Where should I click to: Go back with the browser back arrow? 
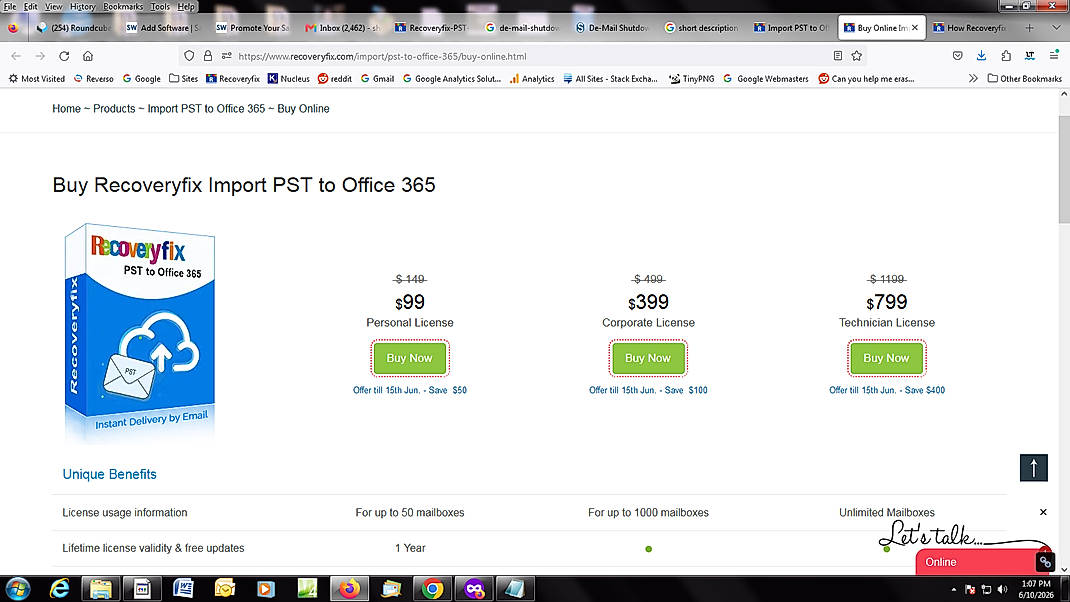tap(16, 56)
